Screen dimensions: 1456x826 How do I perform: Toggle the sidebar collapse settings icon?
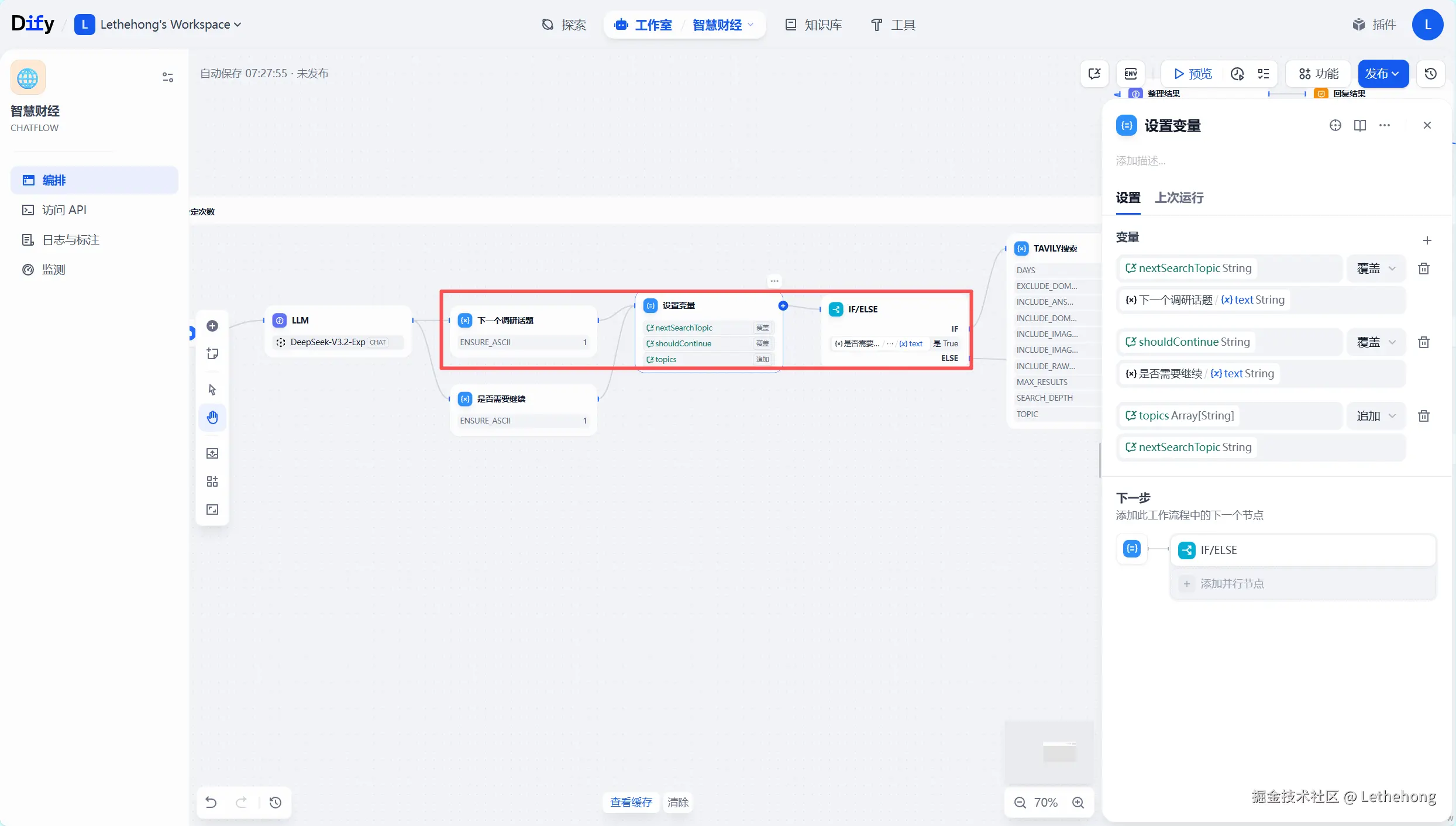pyautogui.click(x=168, y=77)
